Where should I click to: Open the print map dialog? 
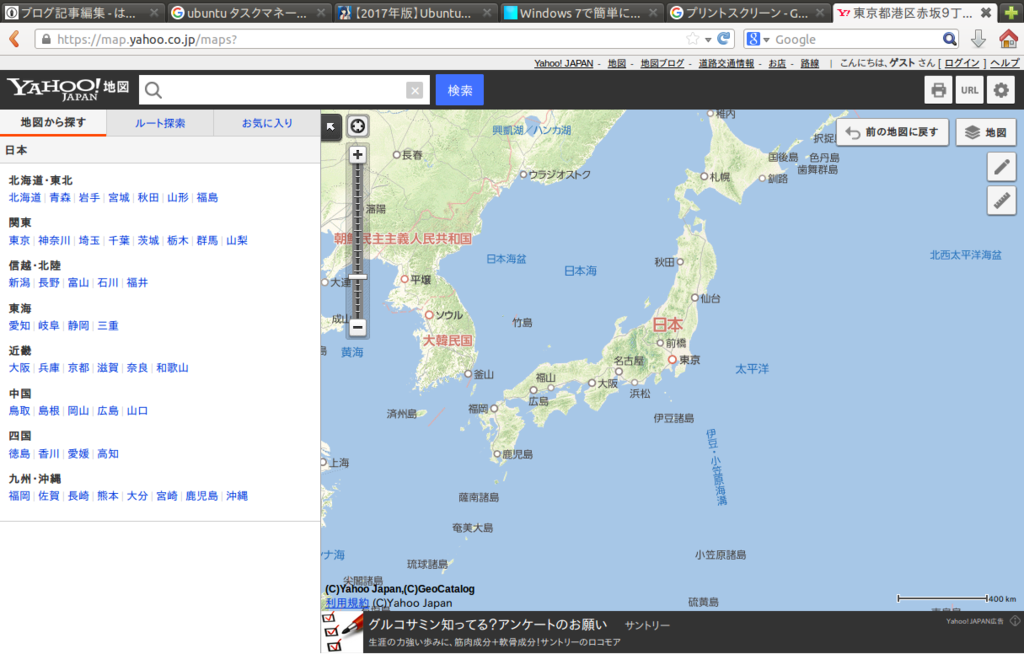[x=938, y=89]
